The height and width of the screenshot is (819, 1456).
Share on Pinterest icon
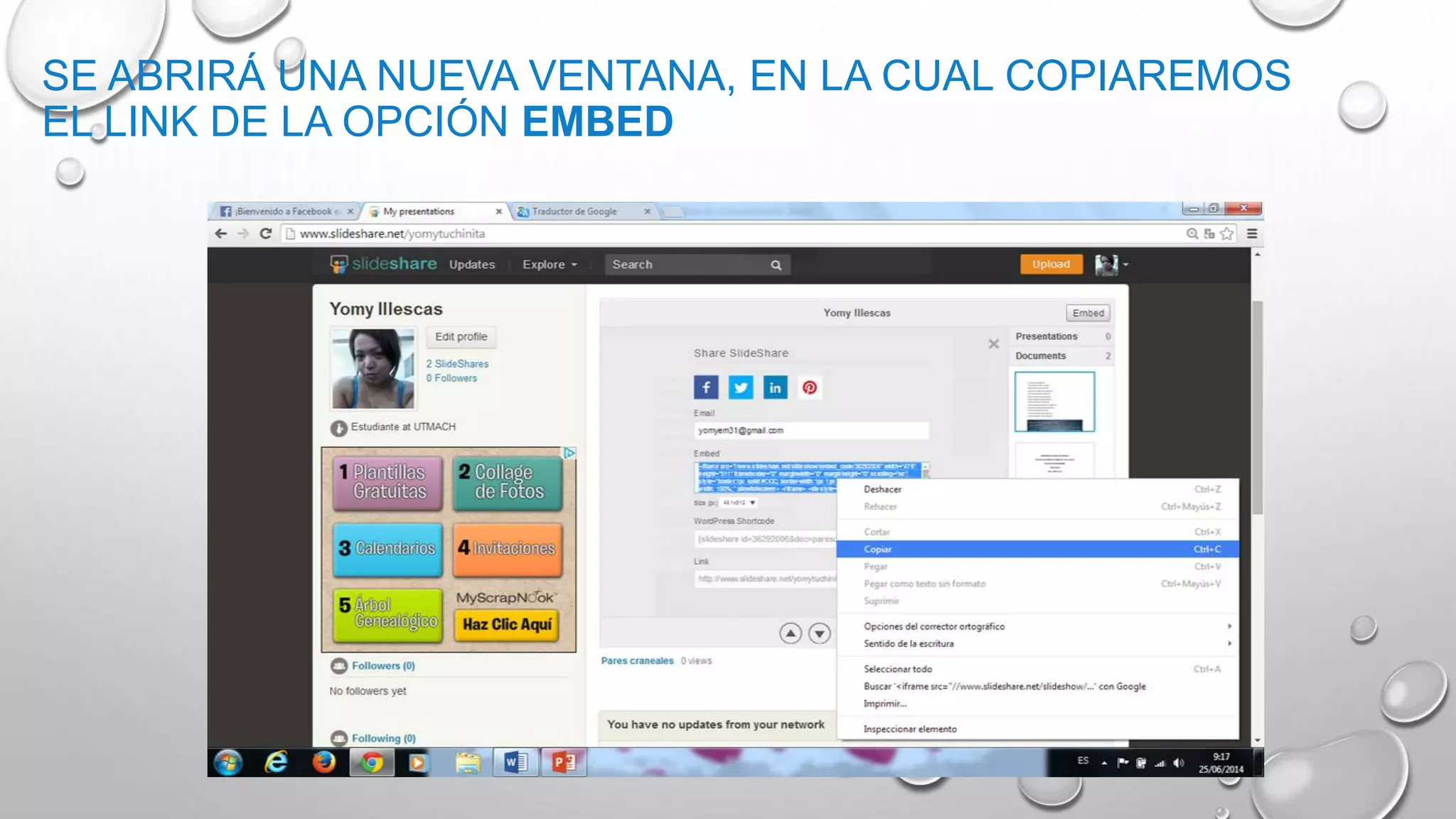(x=810, y=387)
